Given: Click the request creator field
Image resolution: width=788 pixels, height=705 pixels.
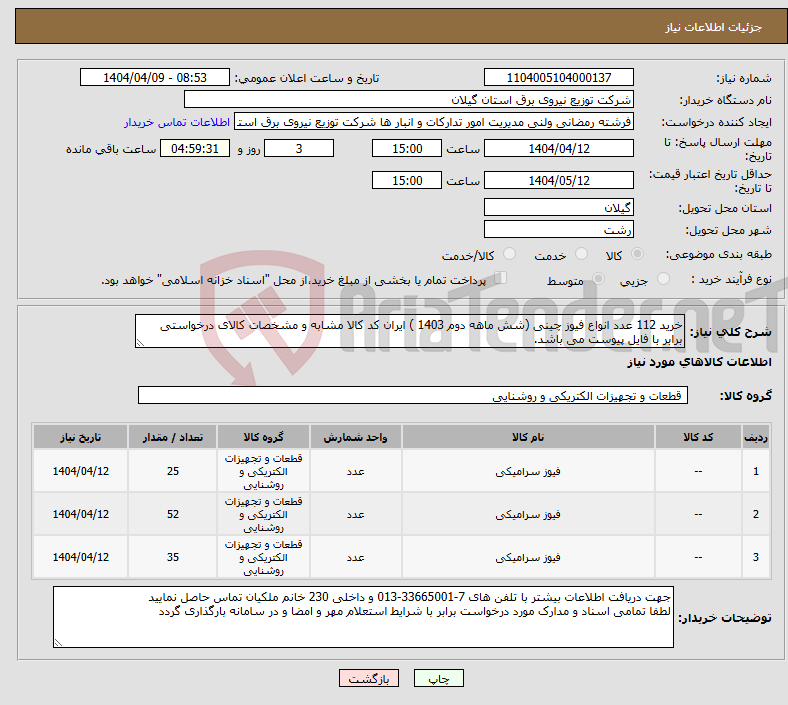Looking at the screenshot, I should pos(434,122).
